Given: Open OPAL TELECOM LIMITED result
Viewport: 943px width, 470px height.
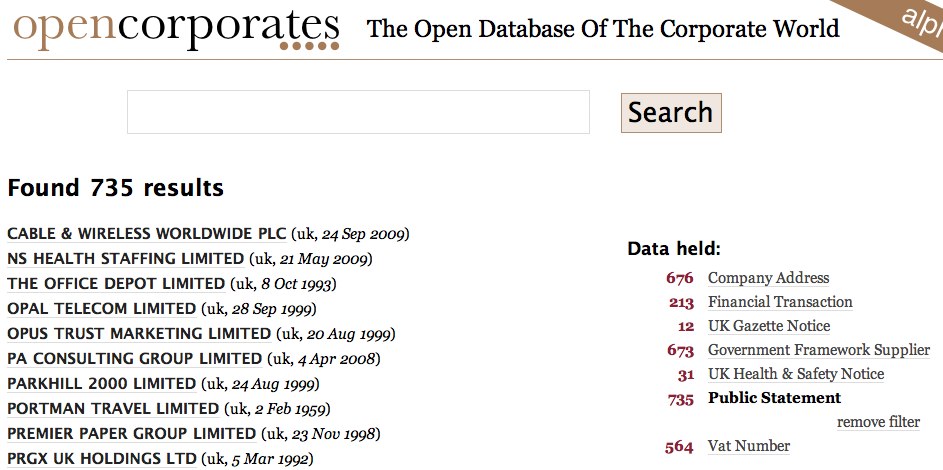Looking at the screenshot, I should (101, 309).
